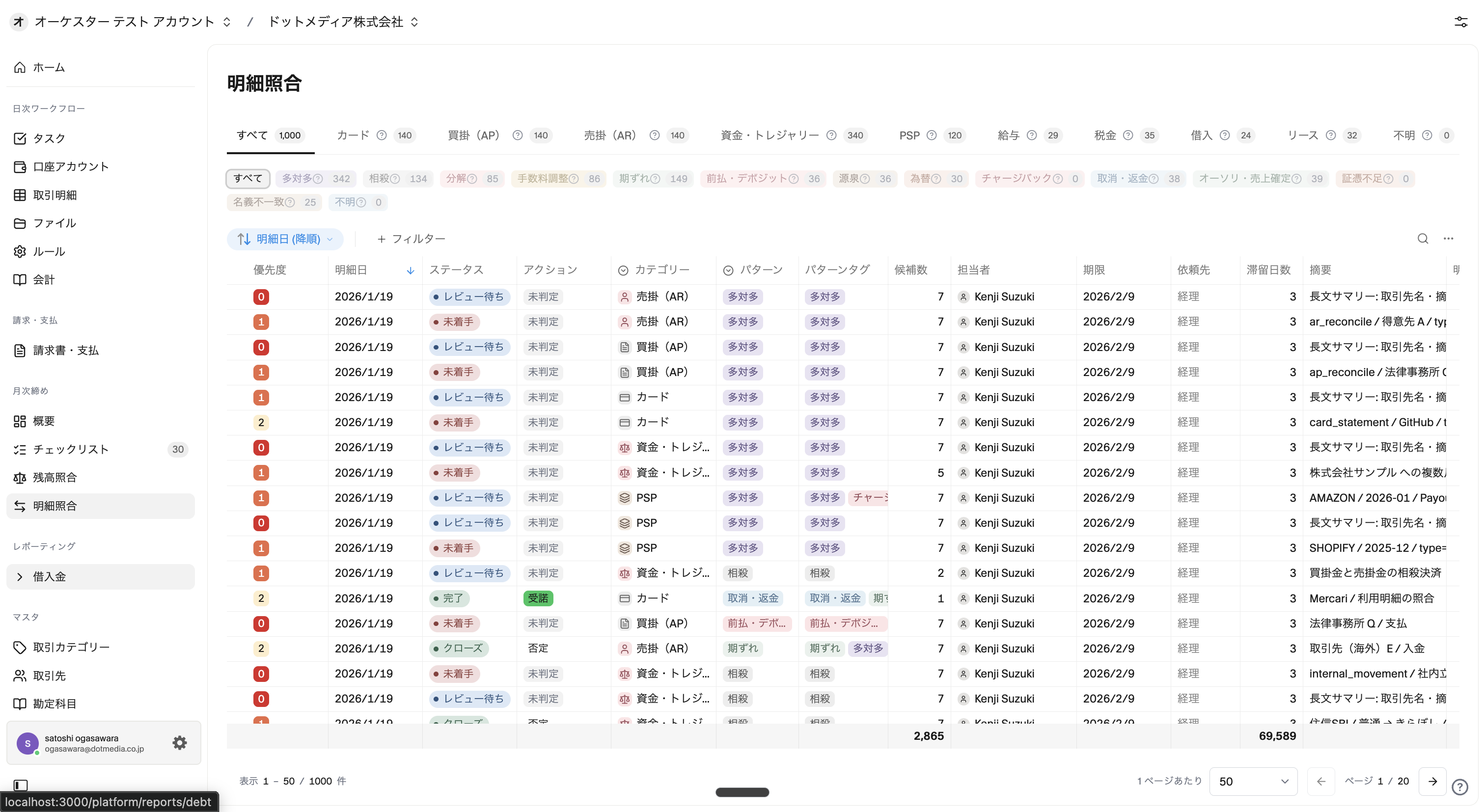Click the help icon next to PSP tab
This screenshot has width=1484, height=812.
(932, 135)
